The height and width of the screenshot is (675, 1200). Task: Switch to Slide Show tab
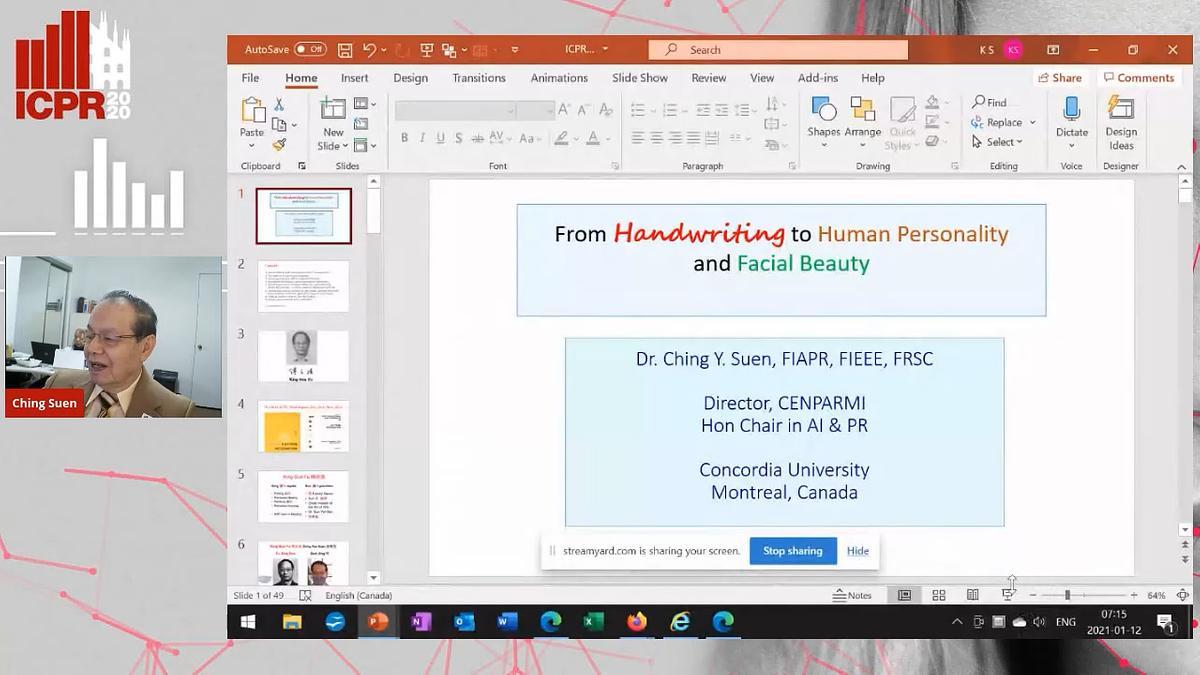(x=640, y=78)
